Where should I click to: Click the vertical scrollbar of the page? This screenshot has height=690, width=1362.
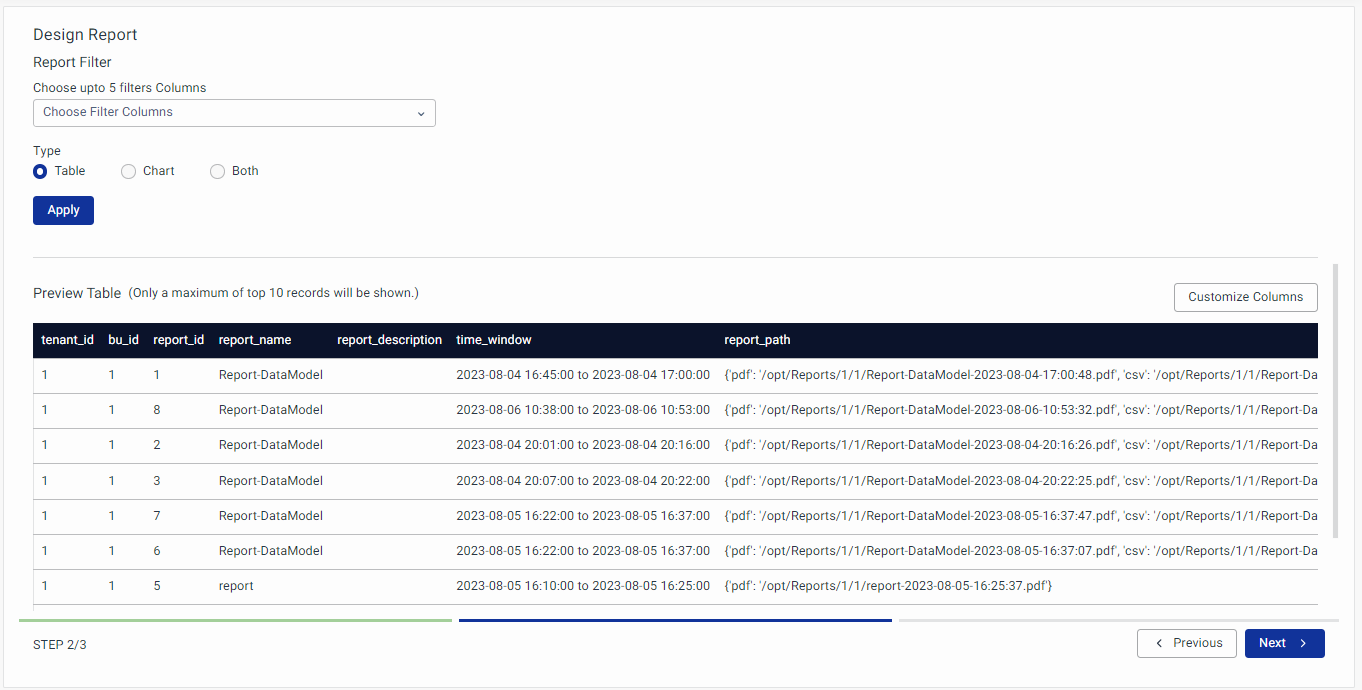pos(1336,400)
